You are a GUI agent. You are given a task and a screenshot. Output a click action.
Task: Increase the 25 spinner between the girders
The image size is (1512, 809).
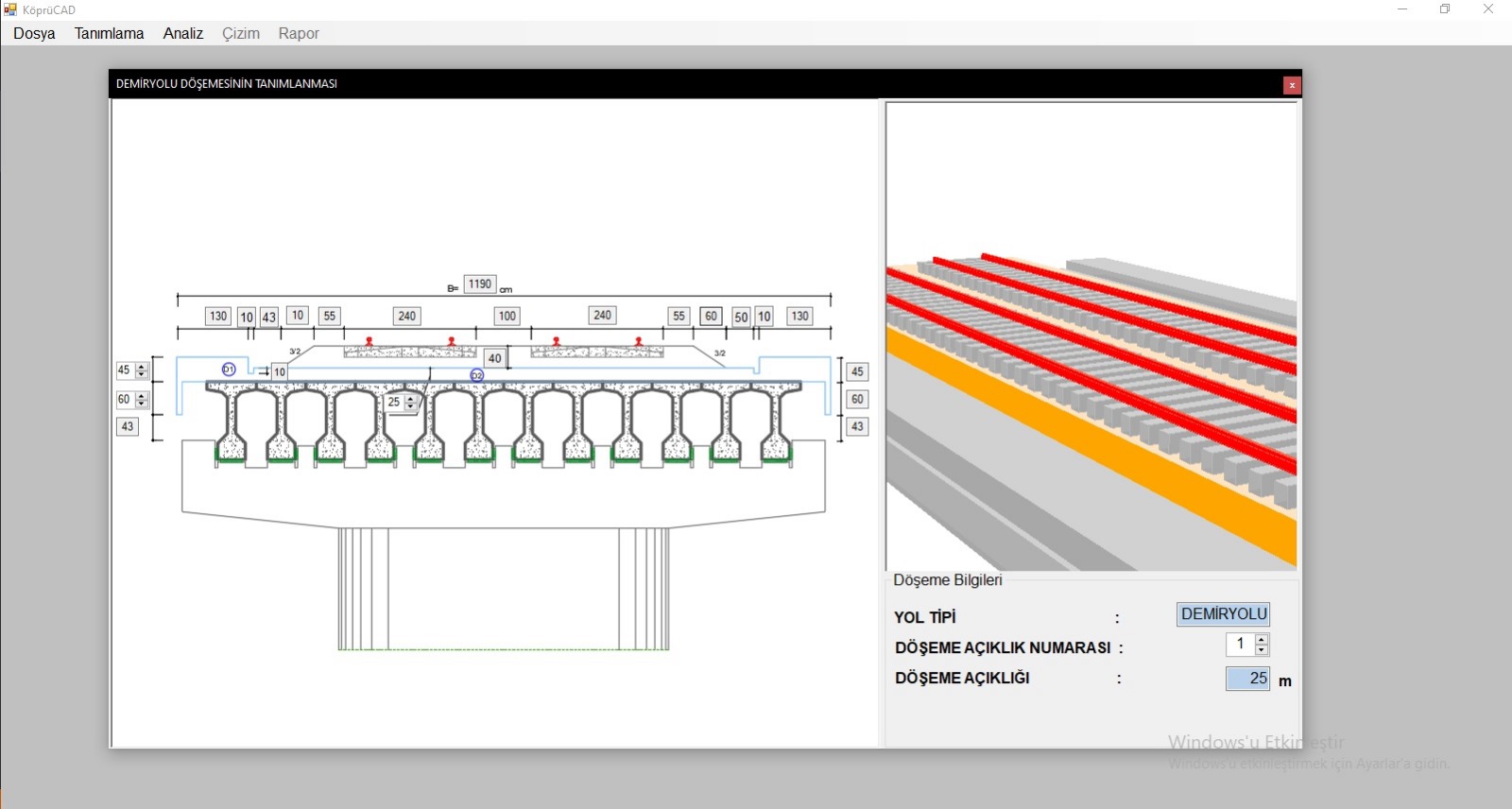(410, 399)
